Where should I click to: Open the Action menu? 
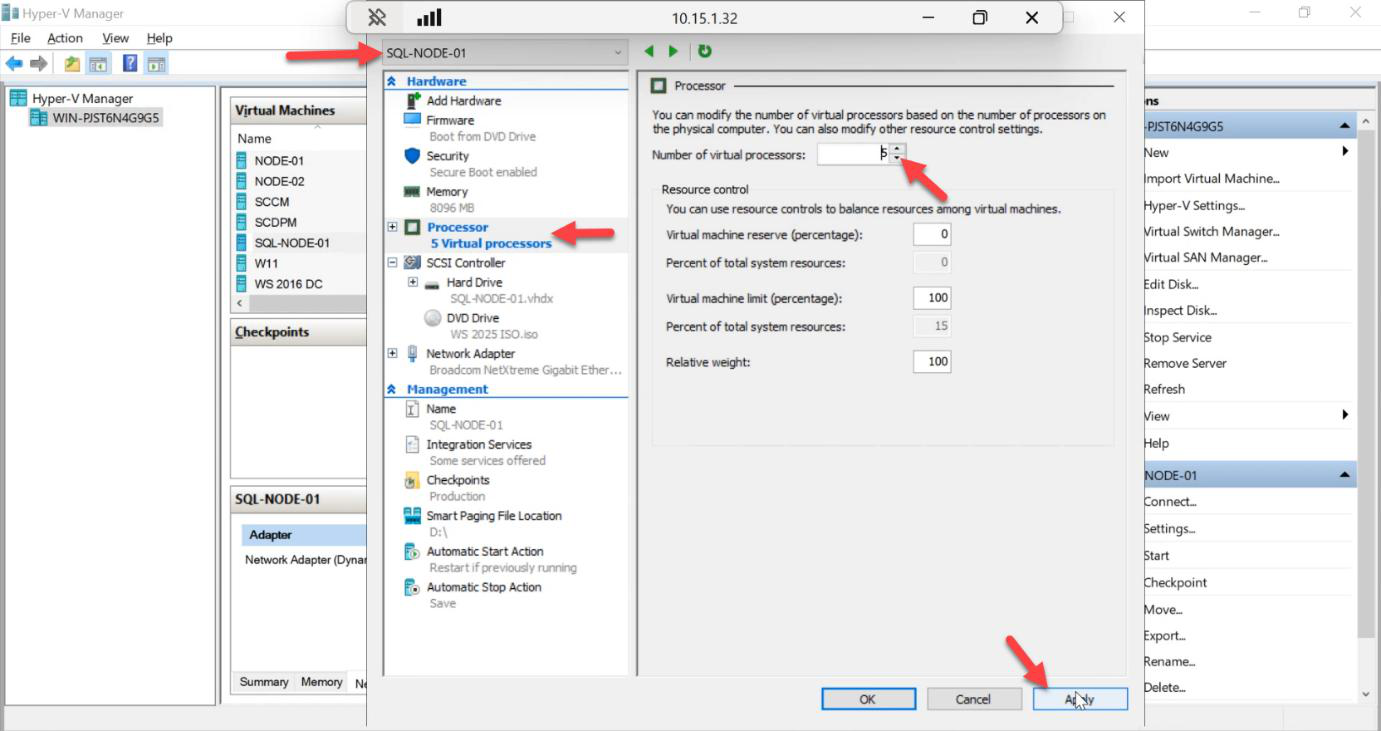point(65,38)
